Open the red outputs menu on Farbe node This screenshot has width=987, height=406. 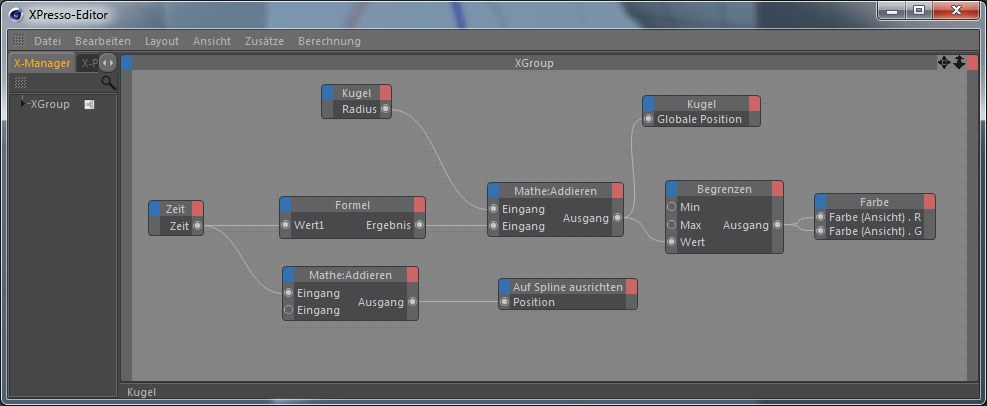pyautogui.click(x=929, y=201)
